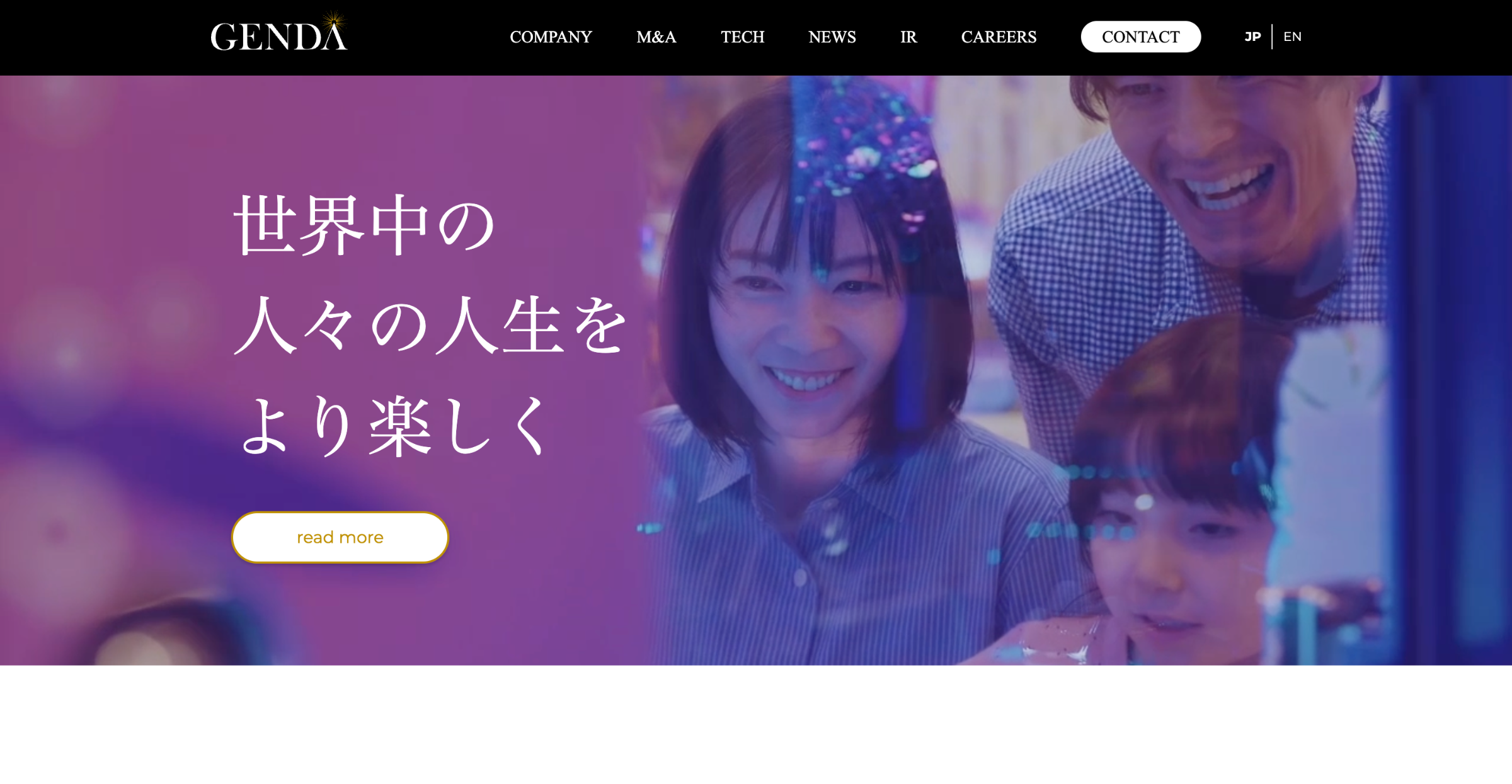Viewport: 1512px width, 784px height.
Task: Click the NEWS navigation item
Action: (832, 37)
